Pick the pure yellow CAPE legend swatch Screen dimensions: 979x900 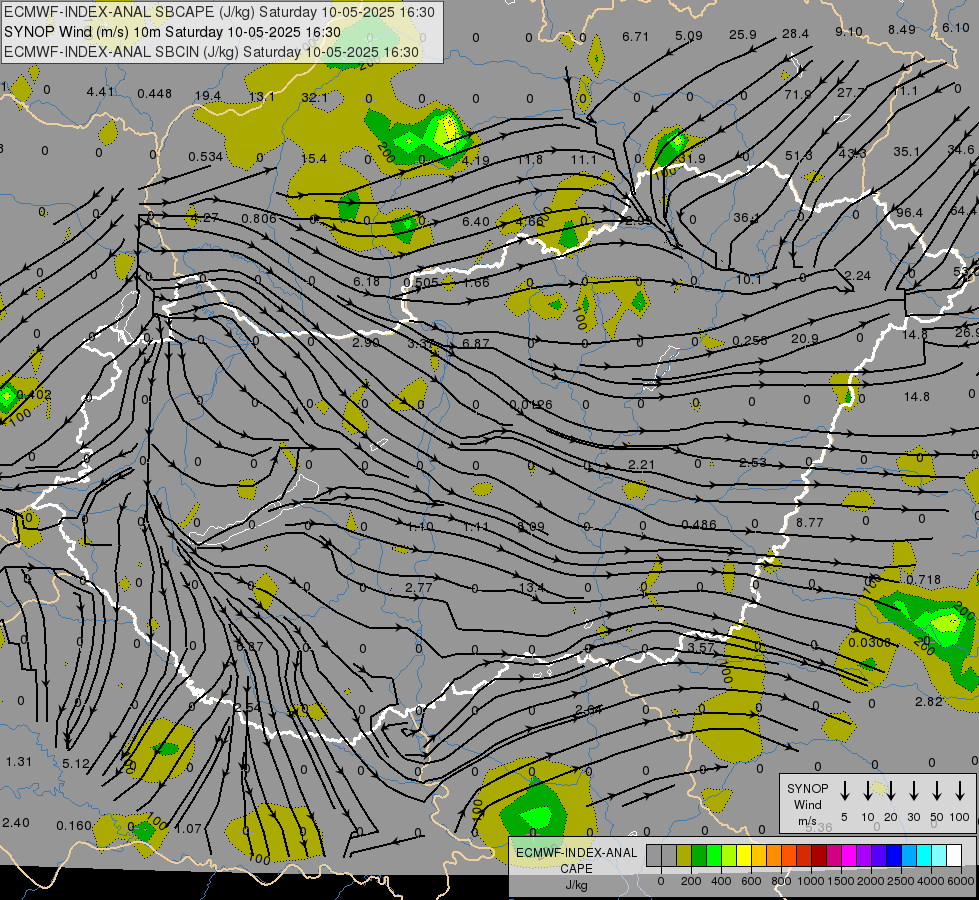coord(744,855)
